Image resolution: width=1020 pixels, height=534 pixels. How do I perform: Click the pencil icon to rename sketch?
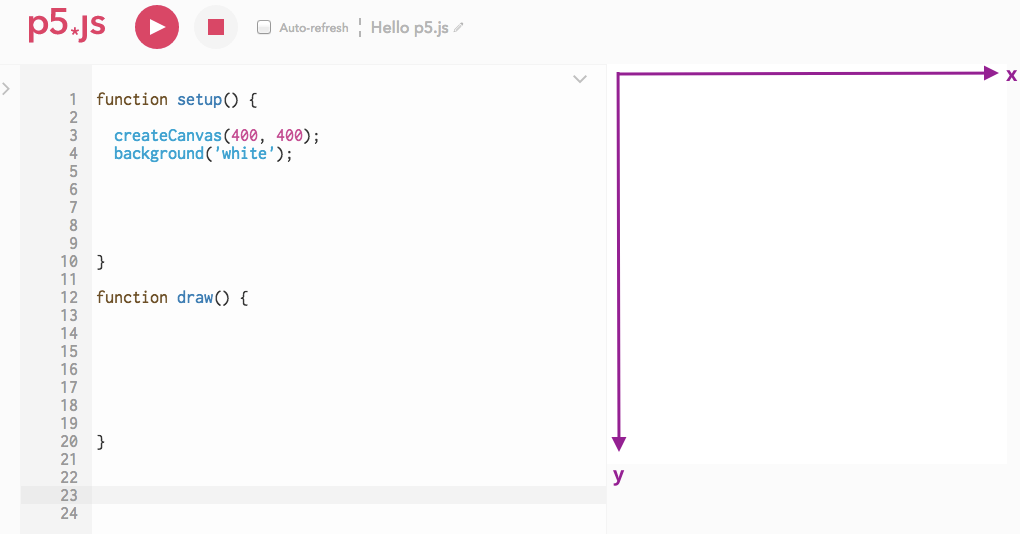[459, 27]
